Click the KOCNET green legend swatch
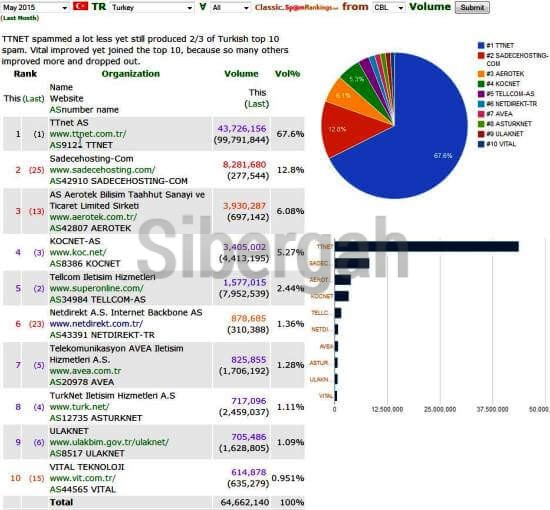Screen dimensions: 550x510 coord(481,84)
